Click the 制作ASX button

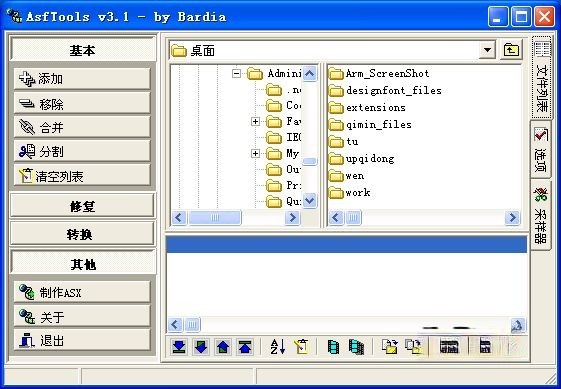82,292
